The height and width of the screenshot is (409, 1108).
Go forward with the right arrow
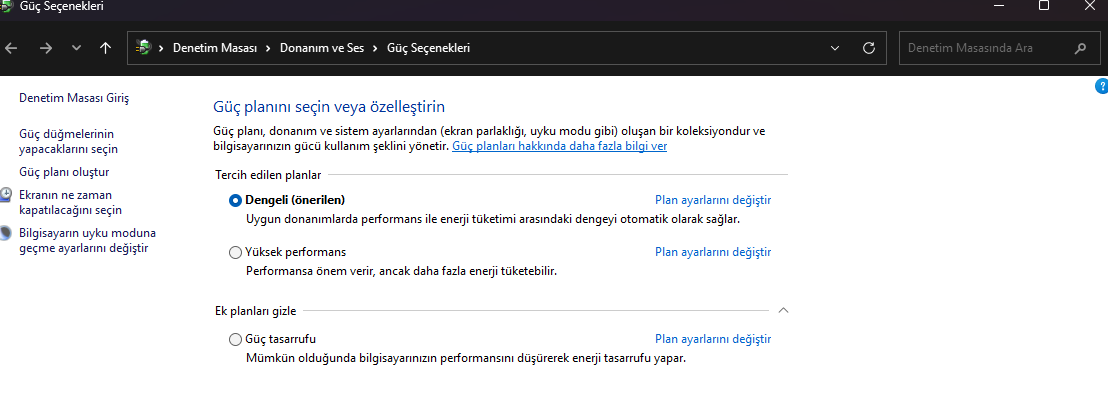[46, 48]
